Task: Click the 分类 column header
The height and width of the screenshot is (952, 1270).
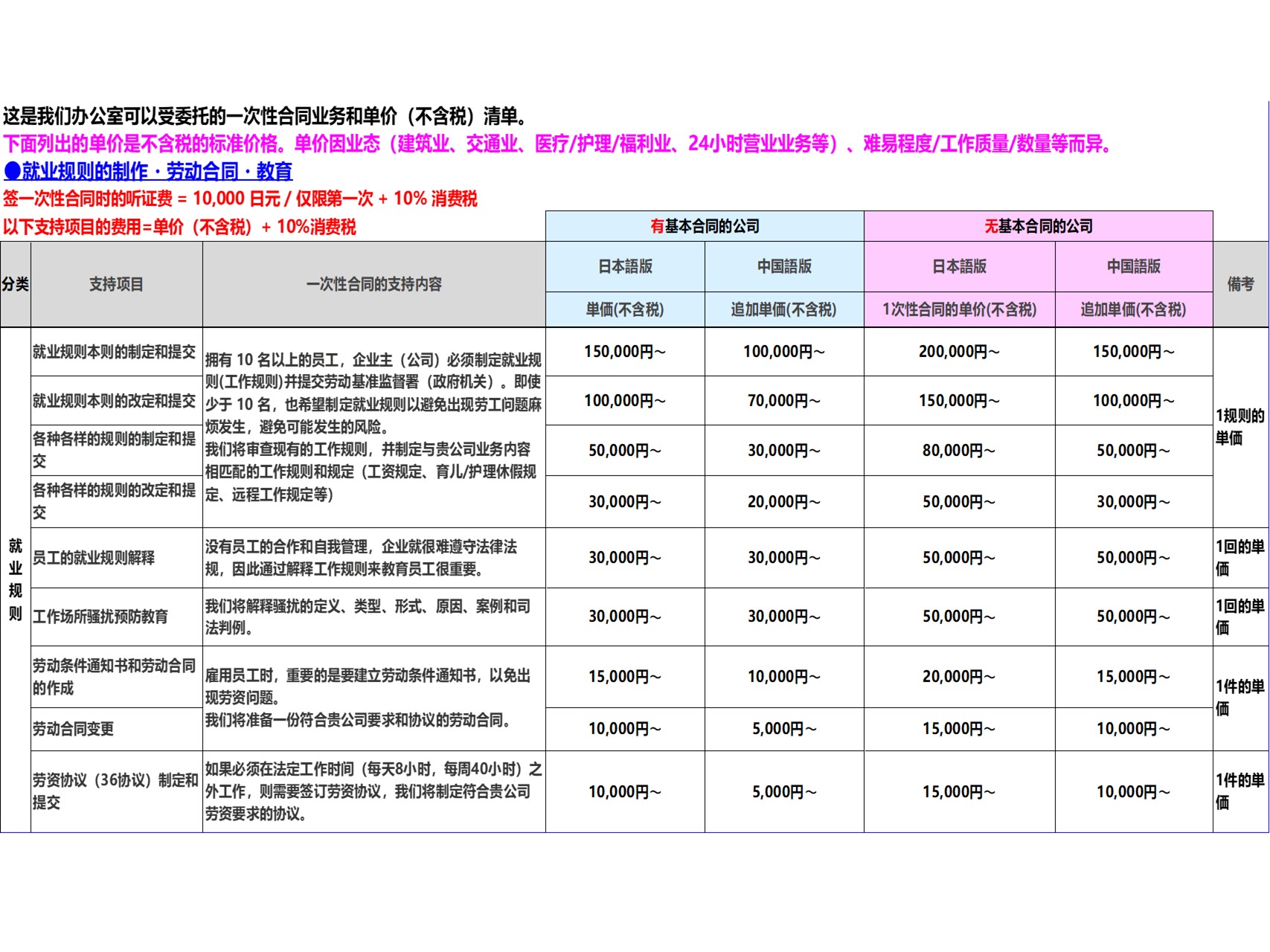Action: click(15, 284)
